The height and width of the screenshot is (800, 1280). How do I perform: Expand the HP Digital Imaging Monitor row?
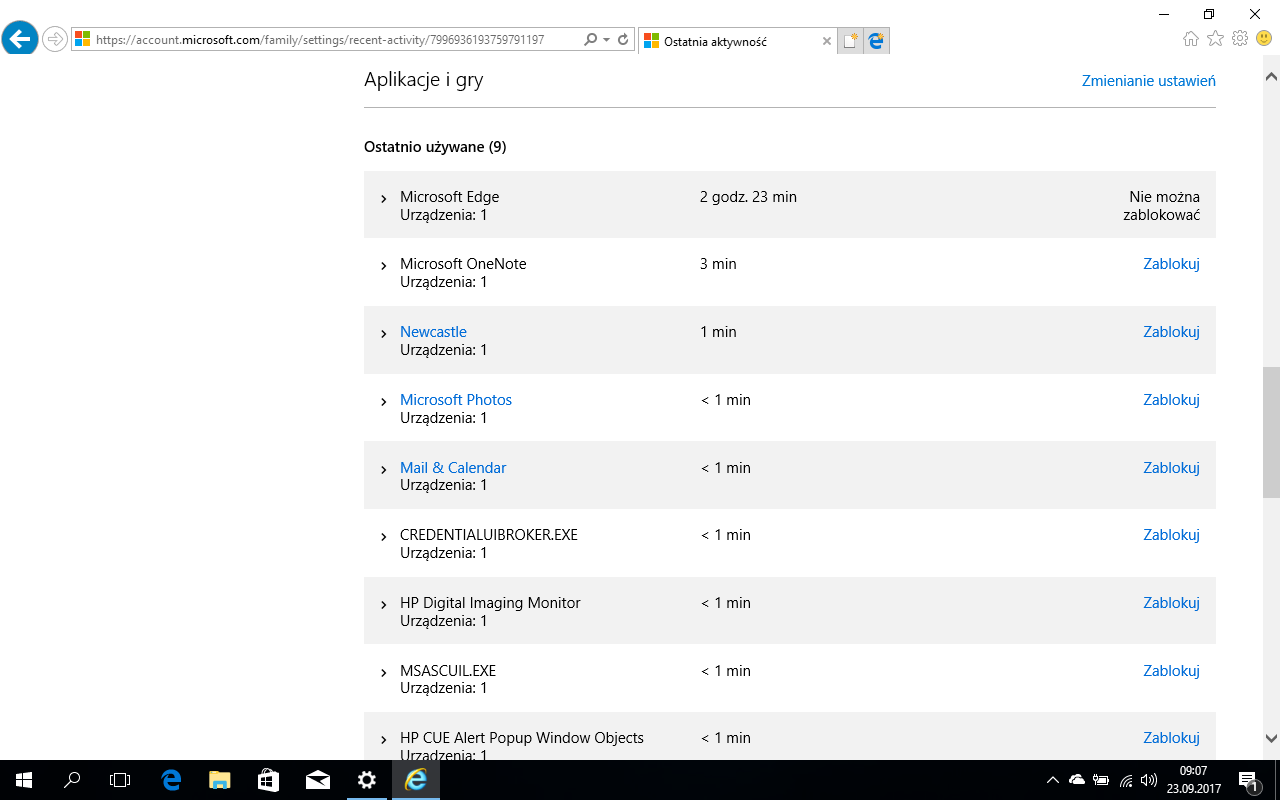click(x=384, y=605)
